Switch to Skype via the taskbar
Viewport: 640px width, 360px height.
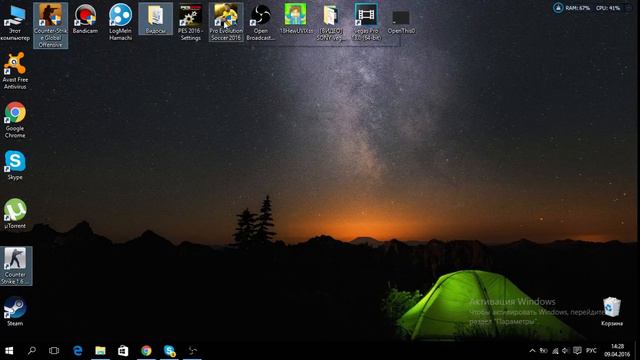point(169,351)
